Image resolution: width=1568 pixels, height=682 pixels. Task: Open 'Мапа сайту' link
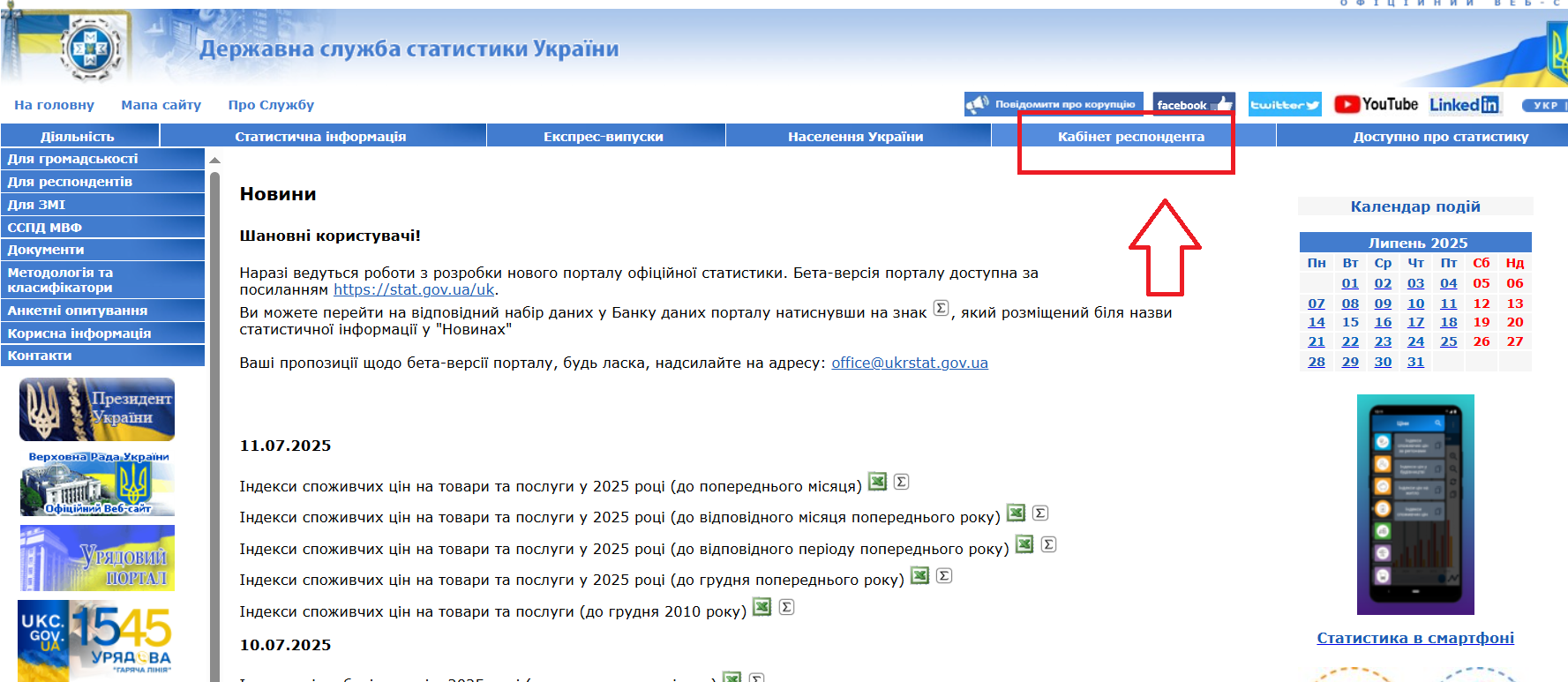point(161,105)
